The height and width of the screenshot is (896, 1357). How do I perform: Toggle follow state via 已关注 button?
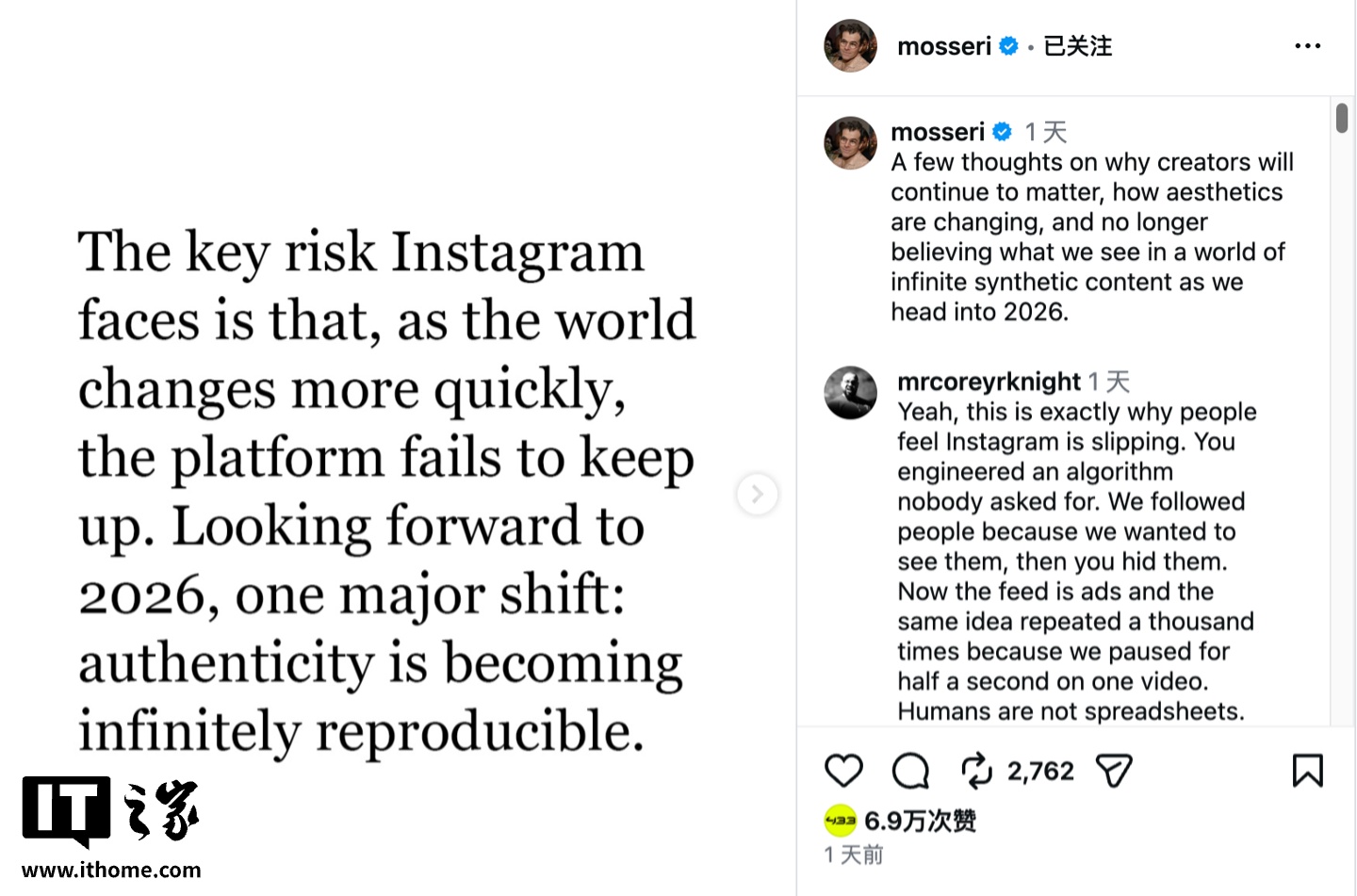pyautogui.click(x=1076, y=45)
